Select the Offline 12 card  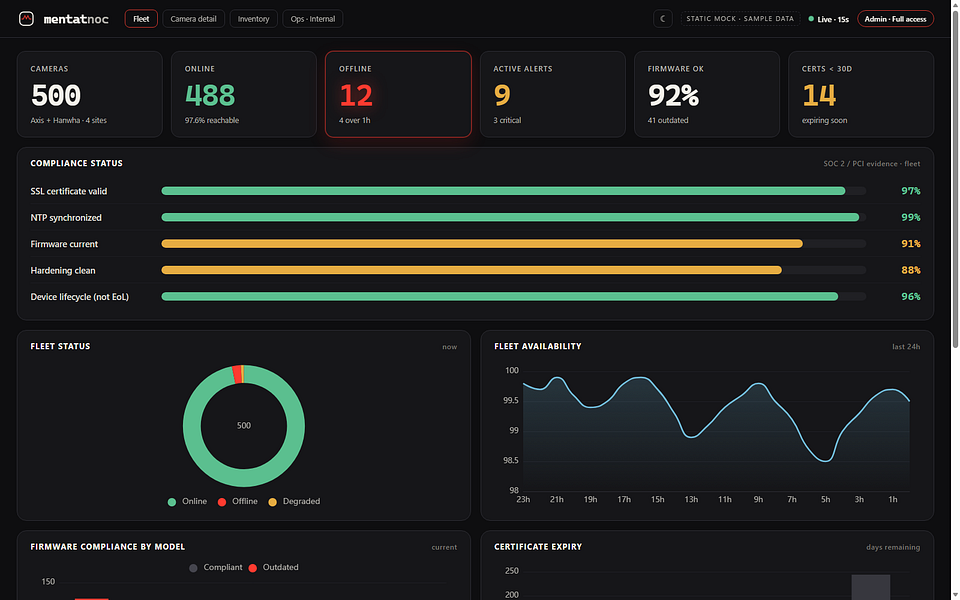pos(398,94)
